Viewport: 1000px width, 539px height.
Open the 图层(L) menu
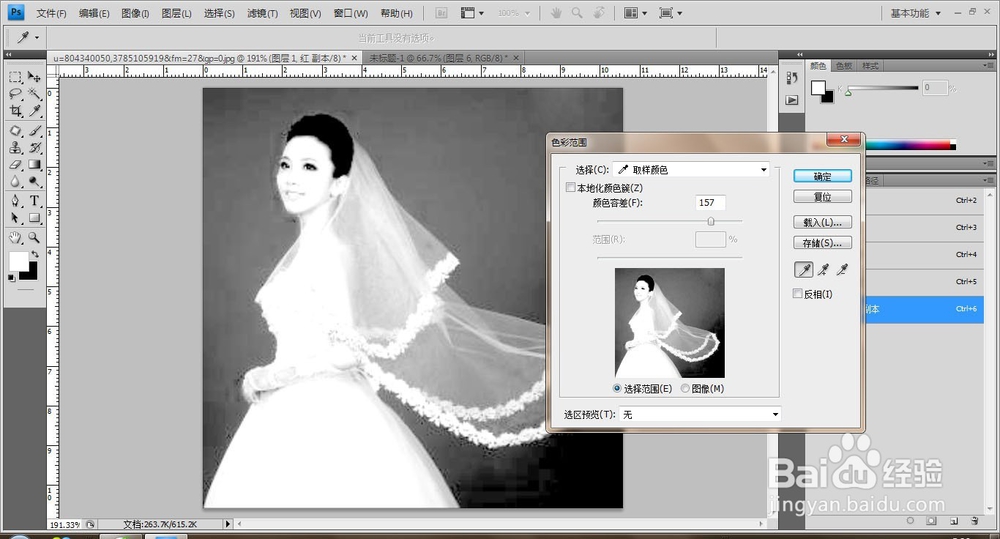tap(176, 13)
